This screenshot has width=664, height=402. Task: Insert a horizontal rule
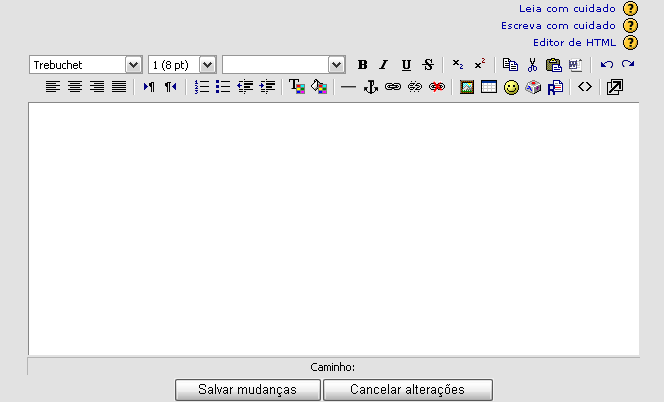tap(348, 87)
